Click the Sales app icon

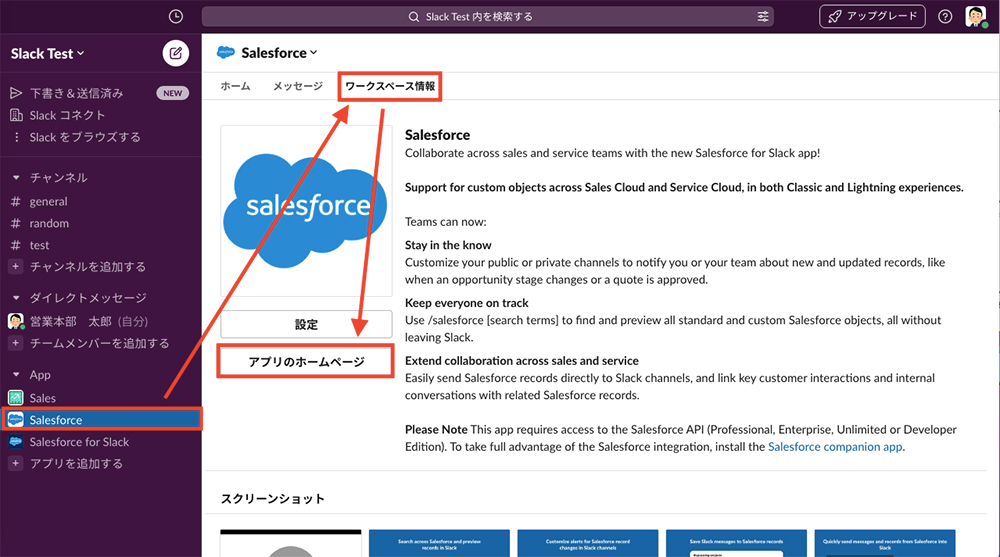click(x=15, y=398)
